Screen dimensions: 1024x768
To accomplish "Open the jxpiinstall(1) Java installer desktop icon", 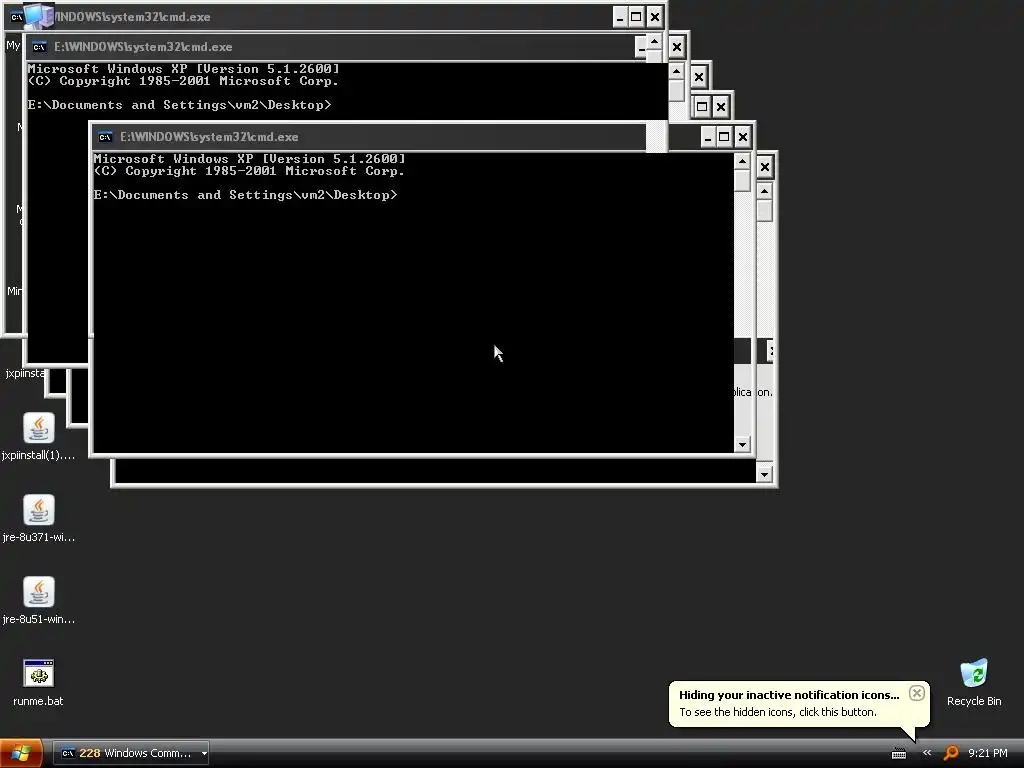I will [x=39, y=436].
